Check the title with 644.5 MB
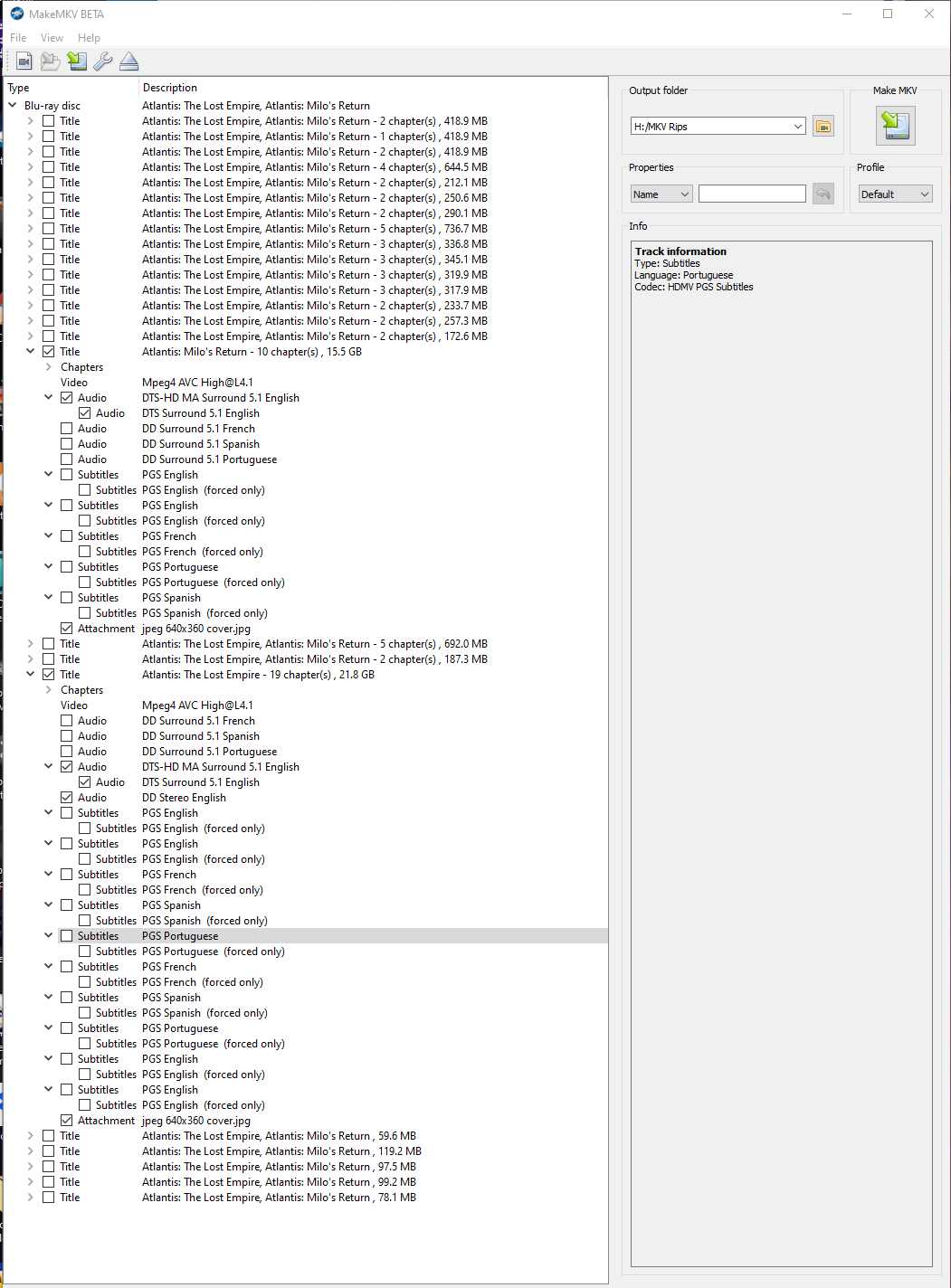 (x=49, y=167)
